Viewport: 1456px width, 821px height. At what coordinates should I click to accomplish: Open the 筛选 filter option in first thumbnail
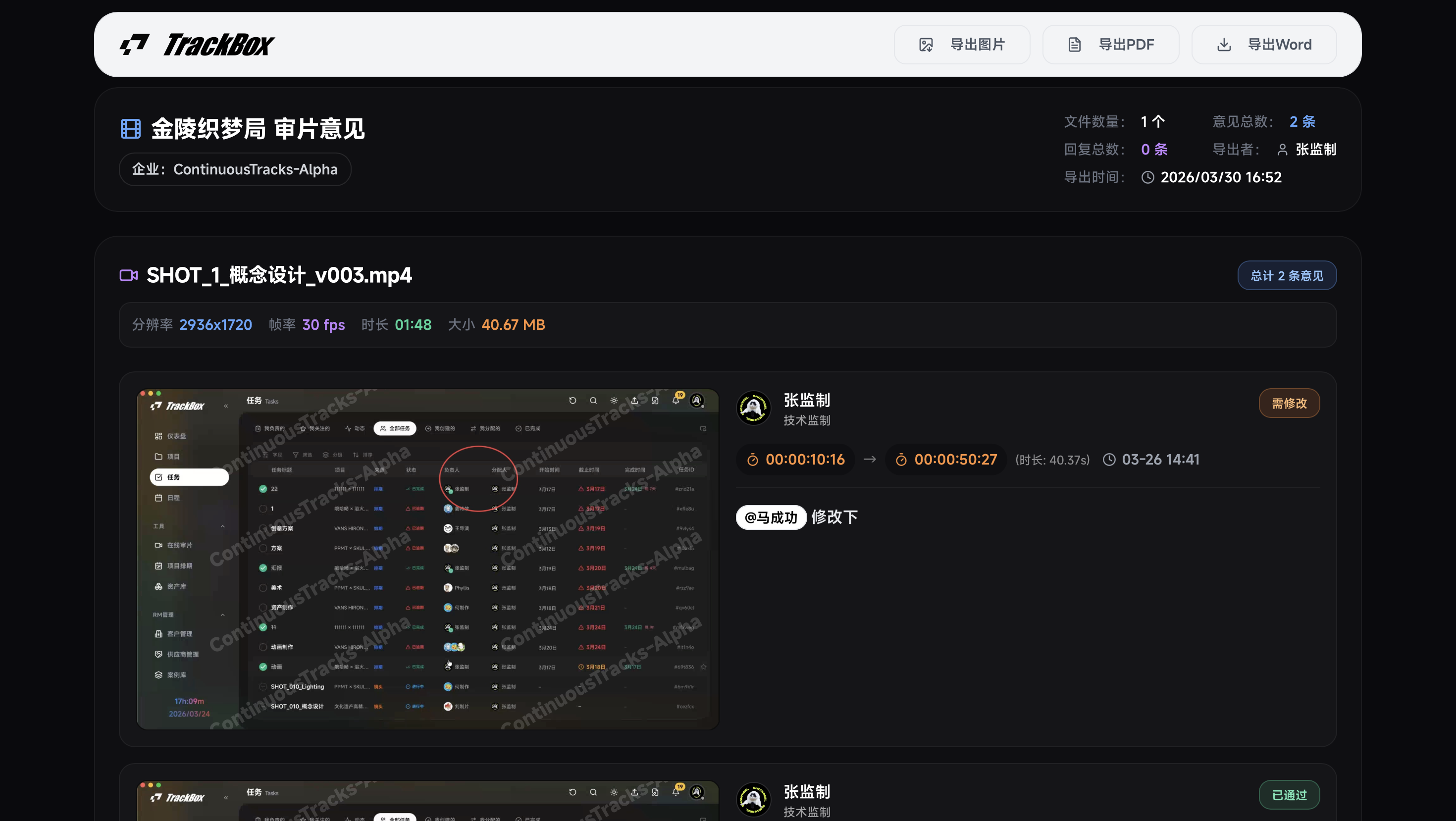click(x=303, y=455)
